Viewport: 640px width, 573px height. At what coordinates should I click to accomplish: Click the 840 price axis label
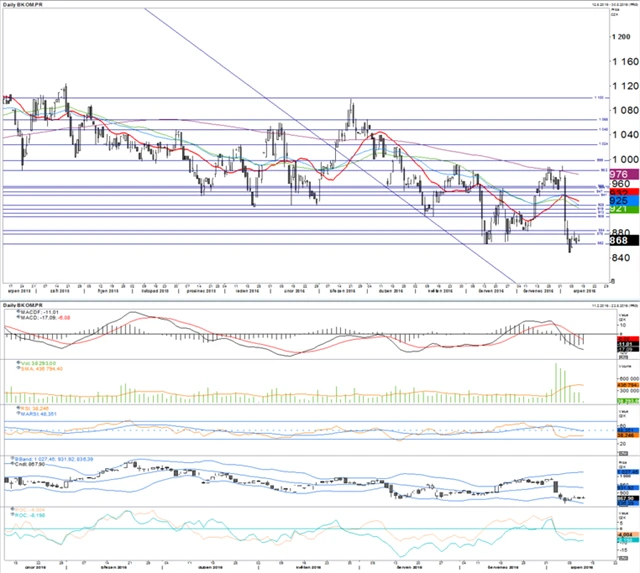coord(621,258)
